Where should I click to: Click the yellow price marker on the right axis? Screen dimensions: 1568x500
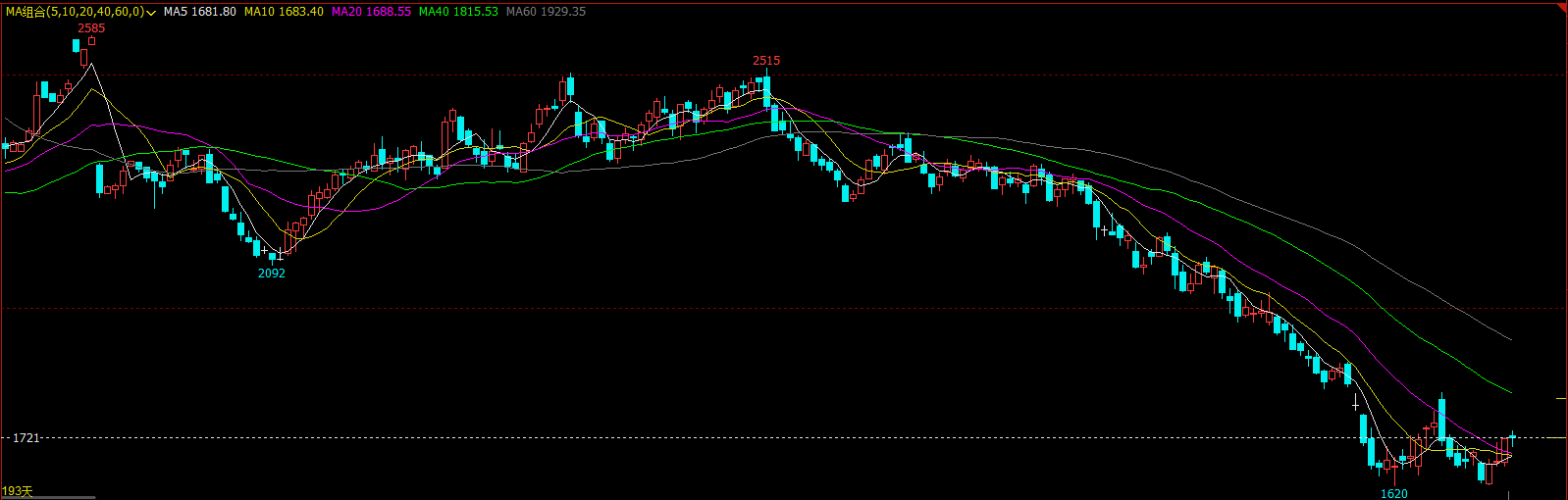point(1561,398)
